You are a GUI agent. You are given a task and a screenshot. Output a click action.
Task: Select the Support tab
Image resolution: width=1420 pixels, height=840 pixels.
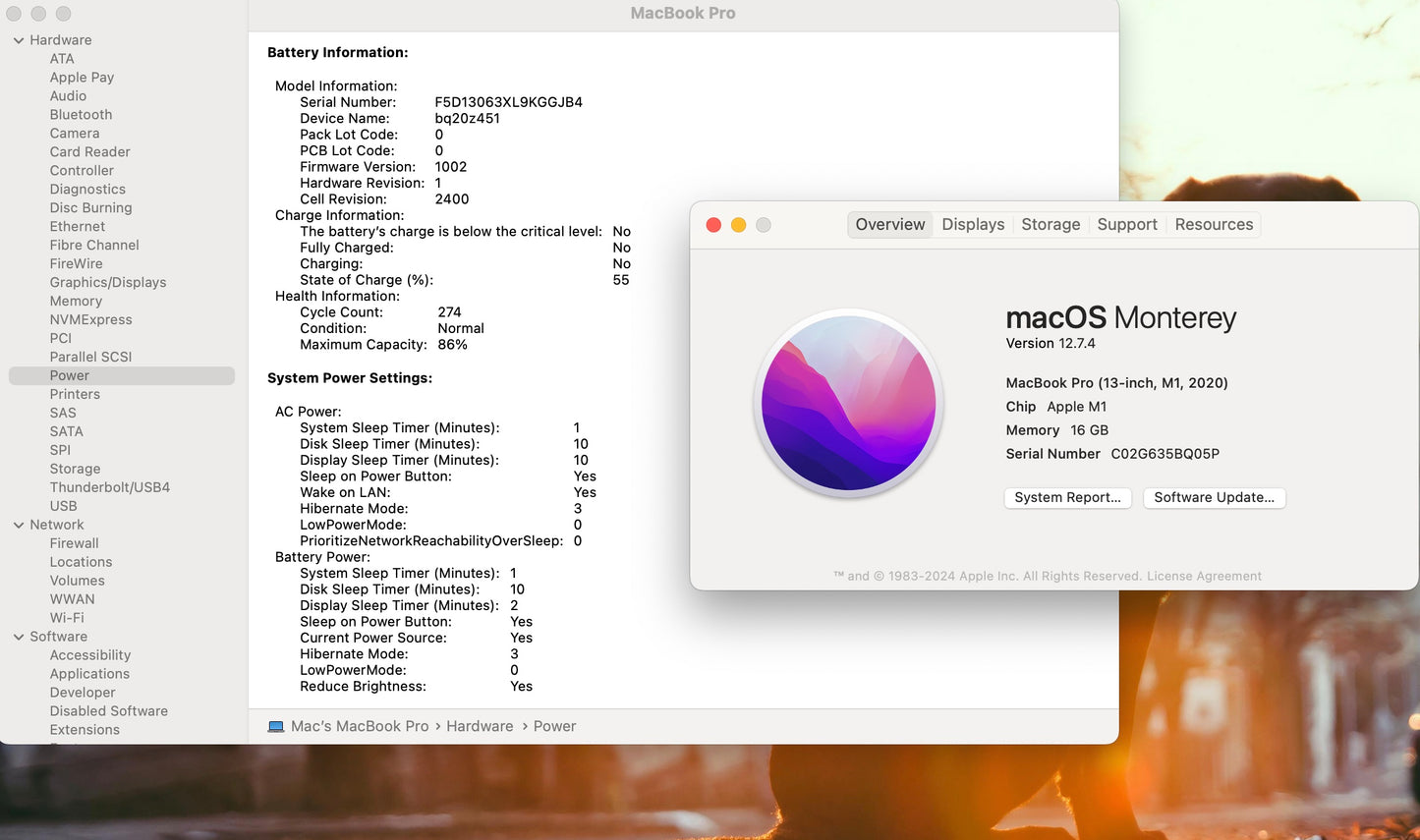[1127, 225]
